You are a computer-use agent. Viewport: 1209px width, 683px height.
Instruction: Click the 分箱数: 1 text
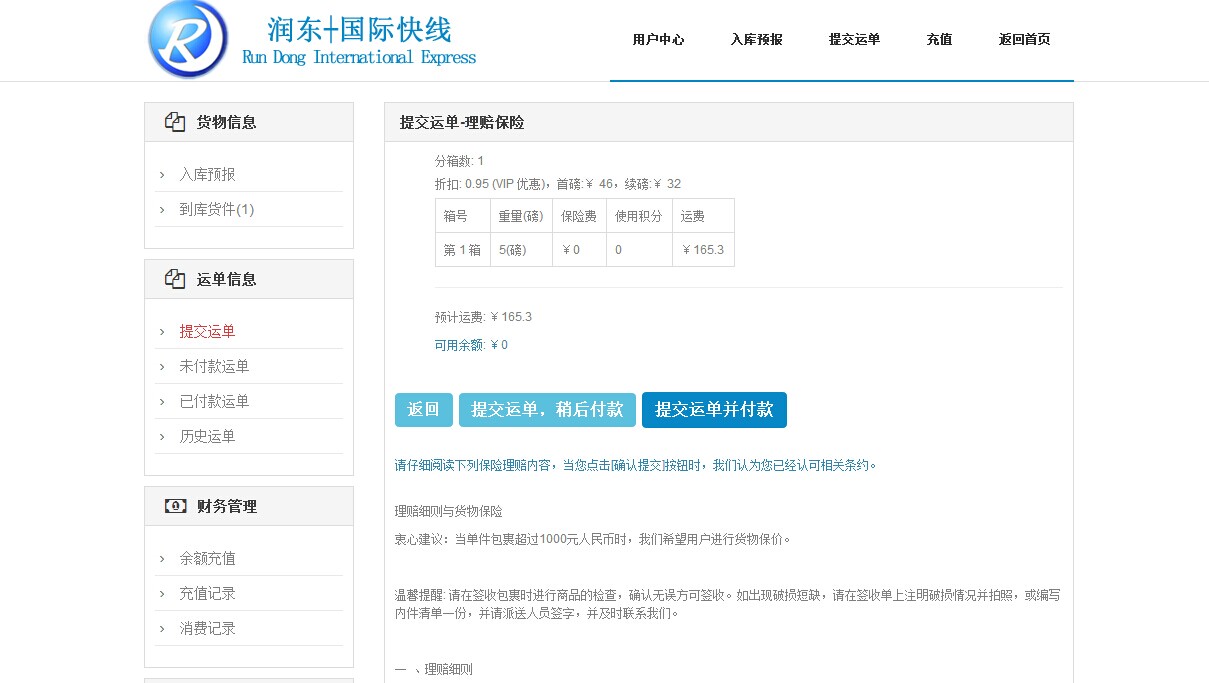pos(459,161)
